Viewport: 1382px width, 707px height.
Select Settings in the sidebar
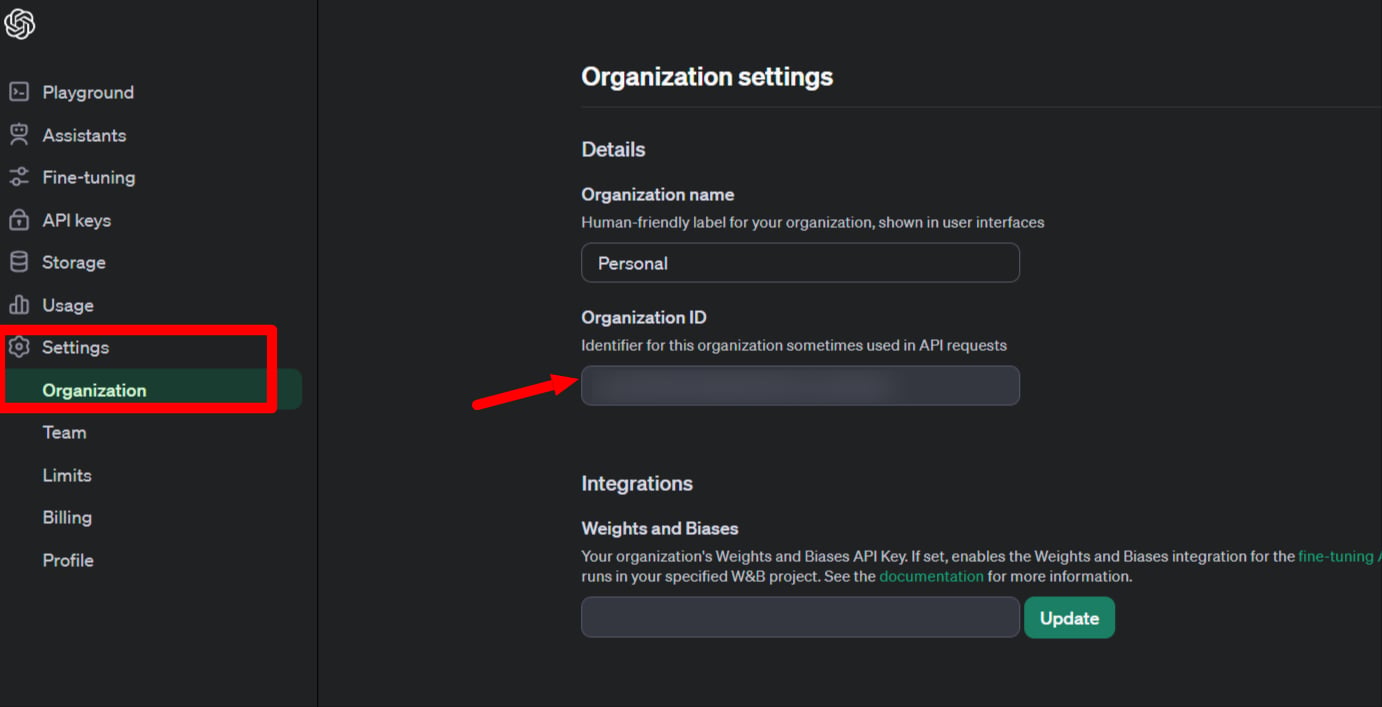click(x=76, y=347)
